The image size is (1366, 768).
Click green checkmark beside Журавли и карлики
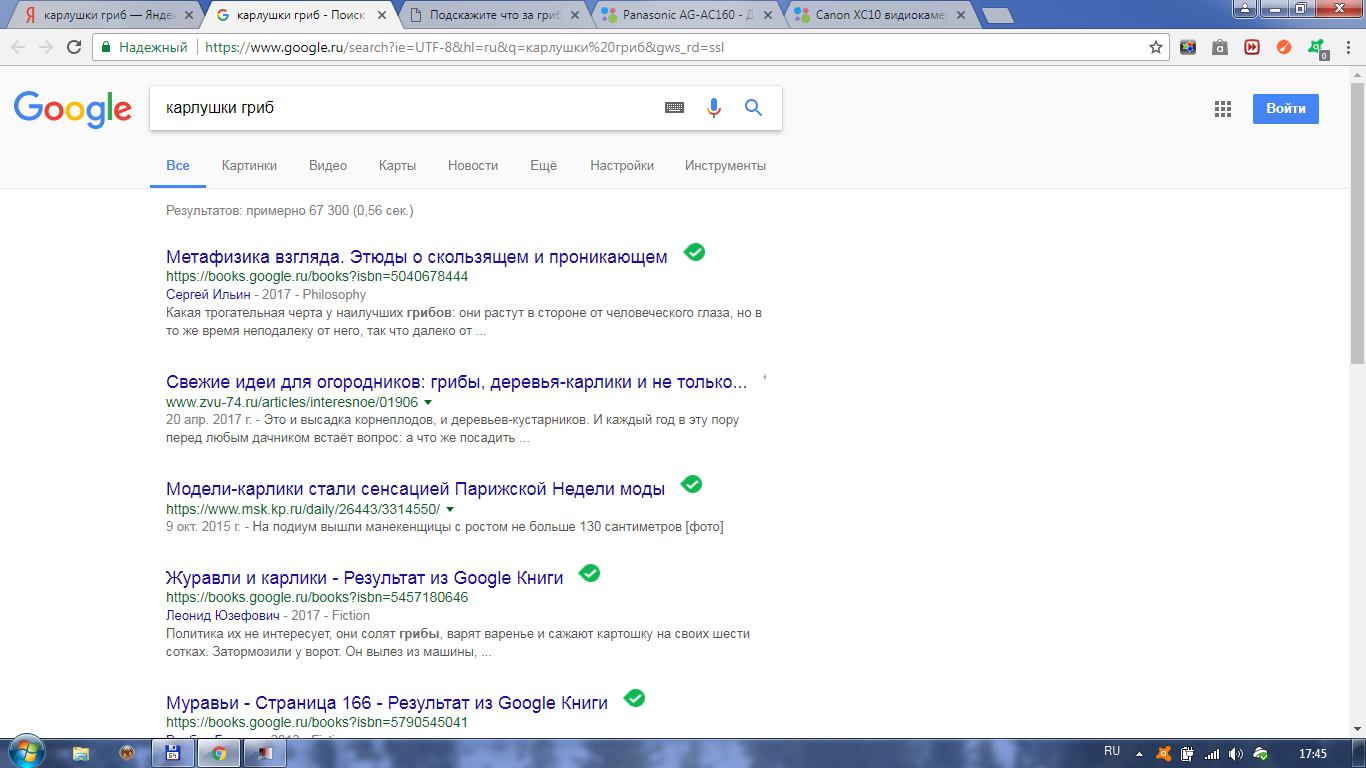click(x=589, y=573)
